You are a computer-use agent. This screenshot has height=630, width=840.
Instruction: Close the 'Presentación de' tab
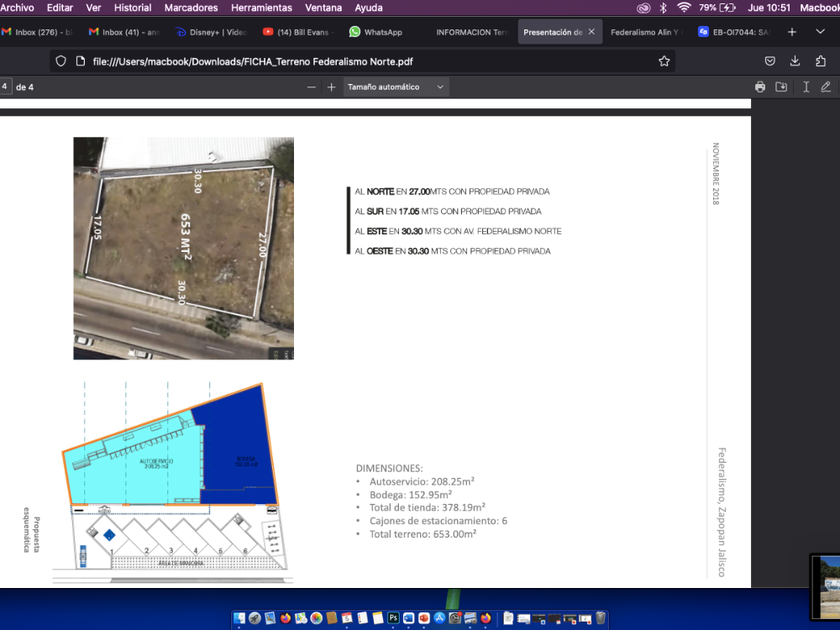591,32
